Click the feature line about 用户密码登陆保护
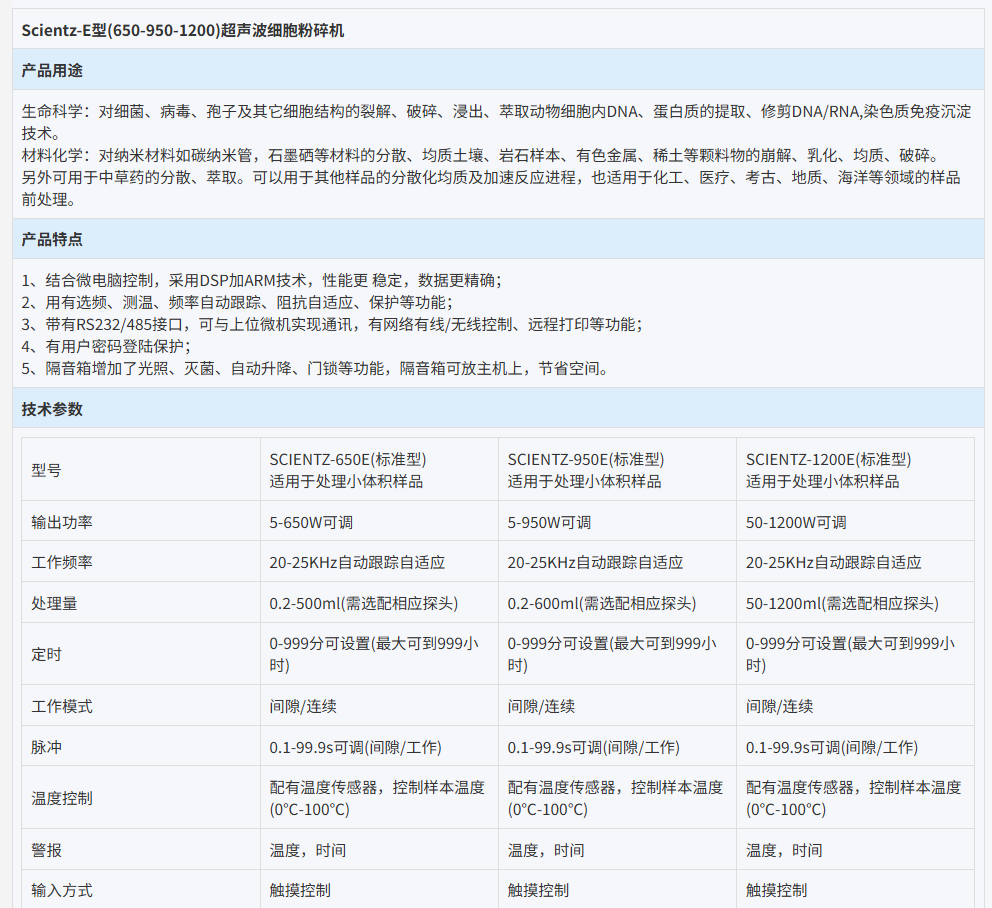992x908 pixels. point(106,346)
